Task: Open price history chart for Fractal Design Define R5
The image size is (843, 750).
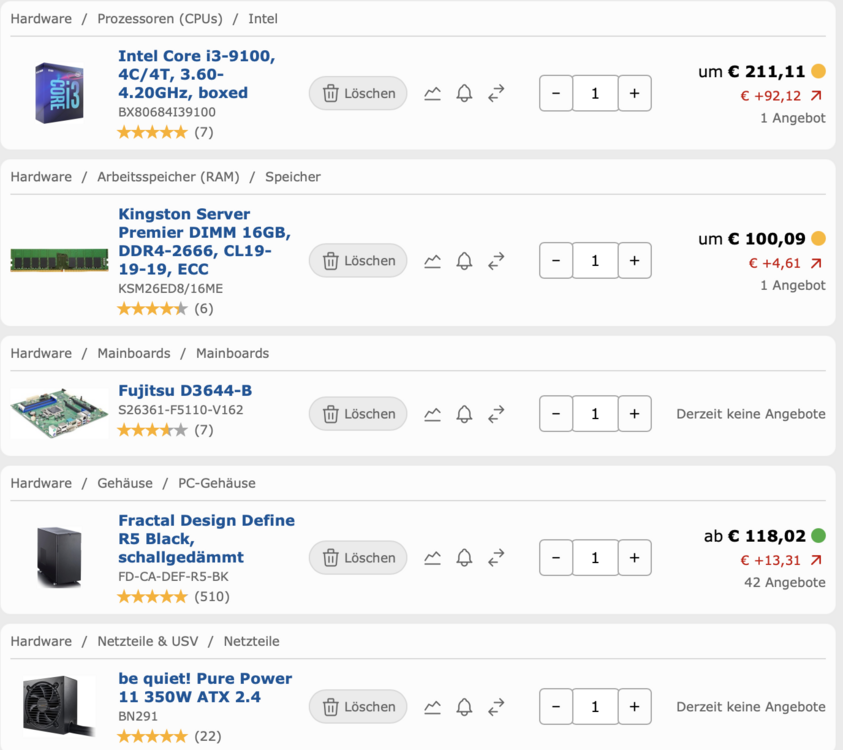Action: pyautogui.click(x=432, y=558)
